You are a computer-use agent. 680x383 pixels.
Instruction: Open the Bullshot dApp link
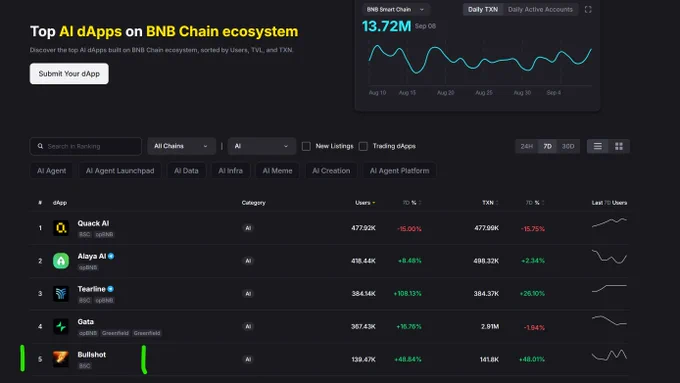coord(92,355)
